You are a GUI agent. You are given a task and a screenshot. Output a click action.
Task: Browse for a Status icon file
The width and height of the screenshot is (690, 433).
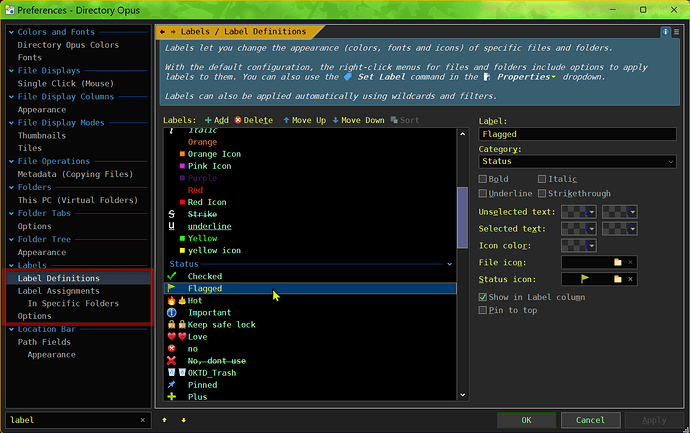617,279
